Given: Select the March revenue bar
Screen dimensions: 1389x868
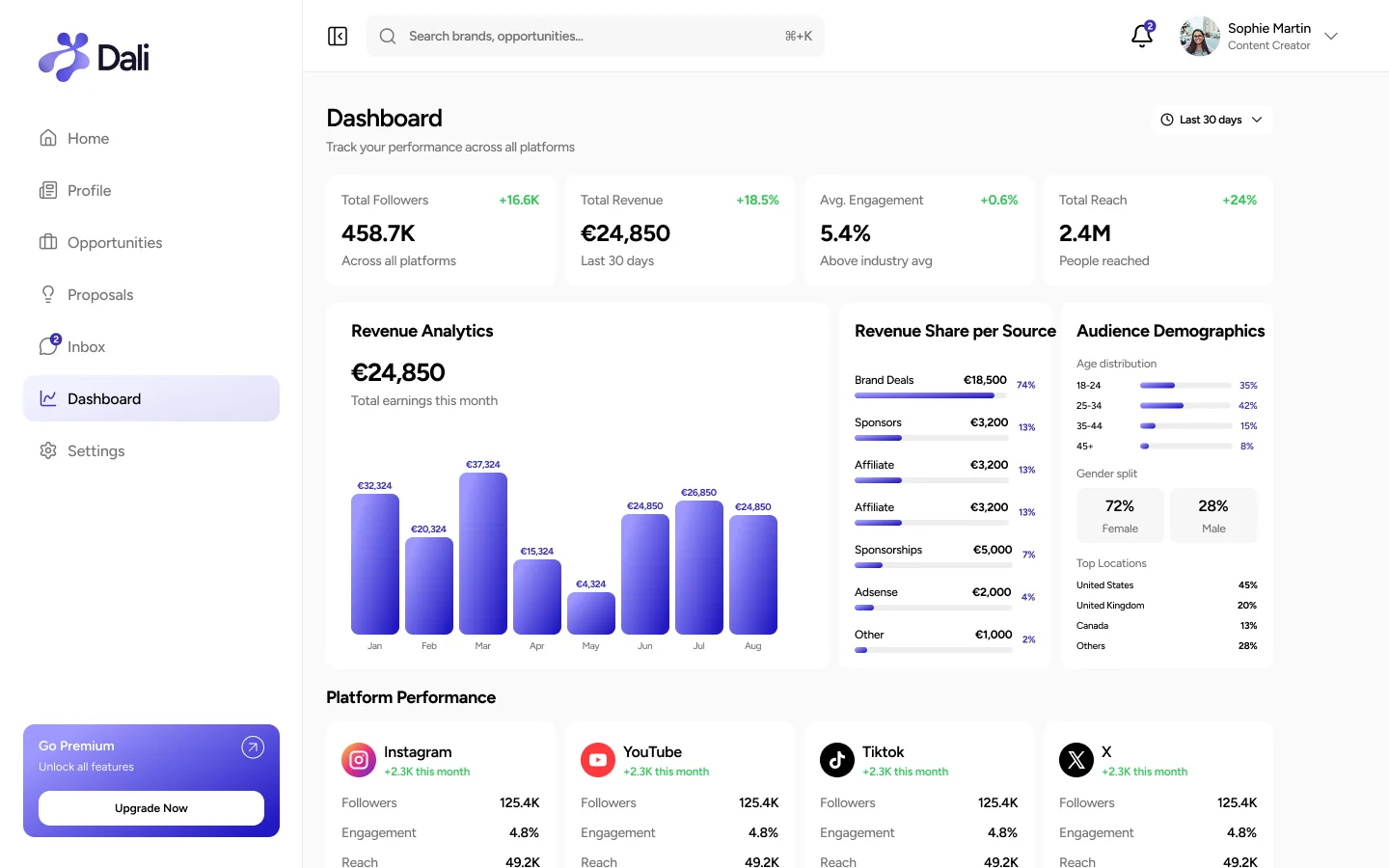Looking at the screenshot, I should (x=483, y=554).
